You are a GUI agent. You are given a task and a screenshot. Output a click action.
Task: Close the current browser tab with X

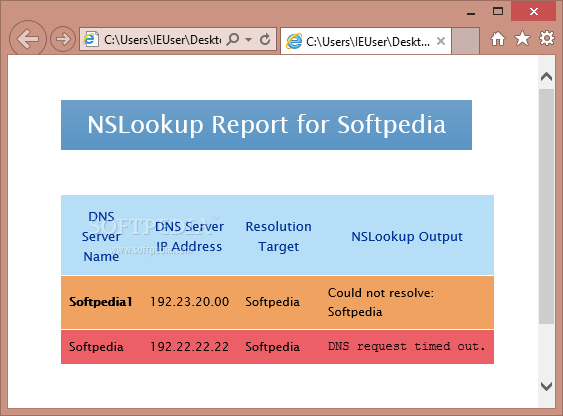pyautogui.click(x=441, y=41)
